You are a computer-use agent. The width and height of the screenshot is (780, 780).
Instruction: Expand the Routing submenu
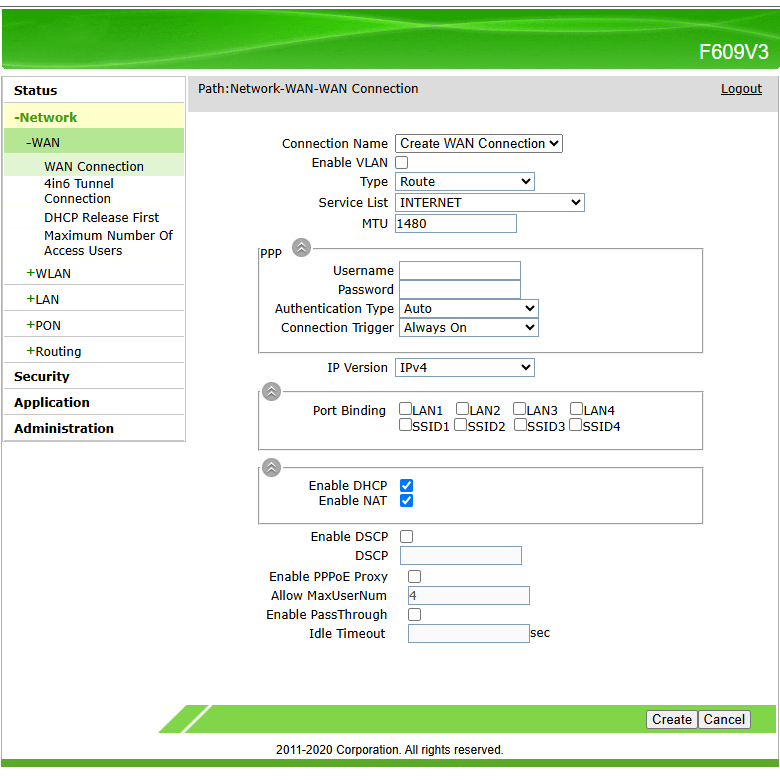pyautogui.click(x=57, y=351)
